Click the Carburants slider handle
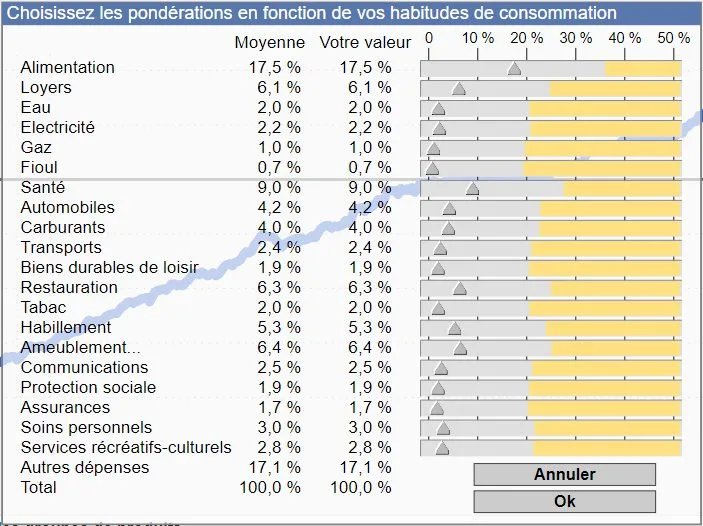The image size is (703, 526). click(x=448, y=229)
